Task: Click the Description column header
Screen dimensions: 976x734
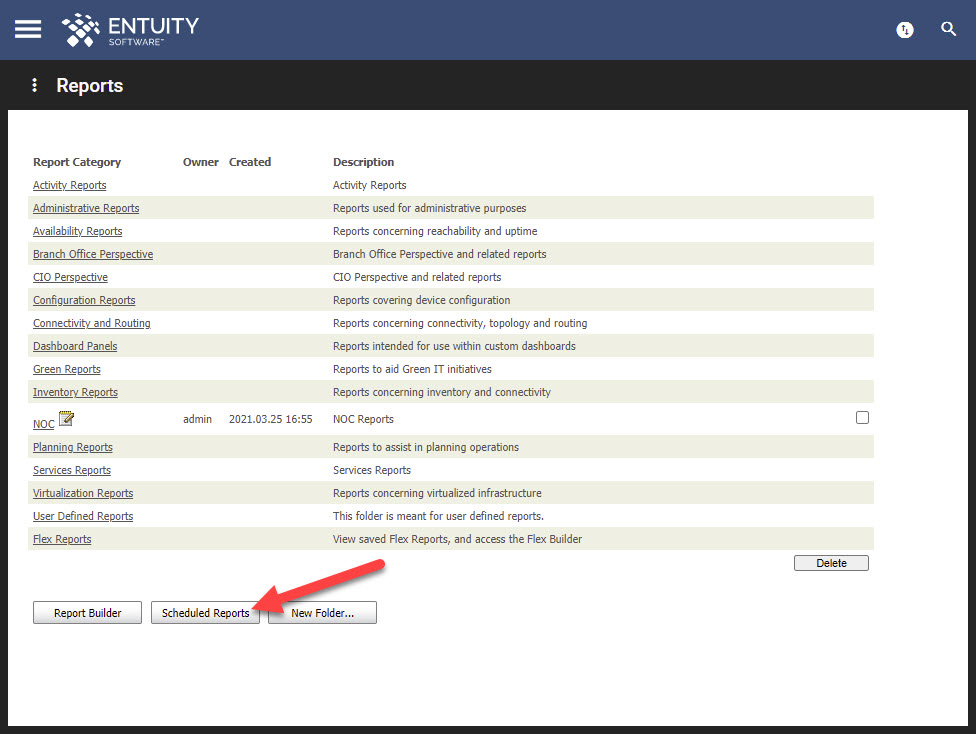Action: point(364,162)
